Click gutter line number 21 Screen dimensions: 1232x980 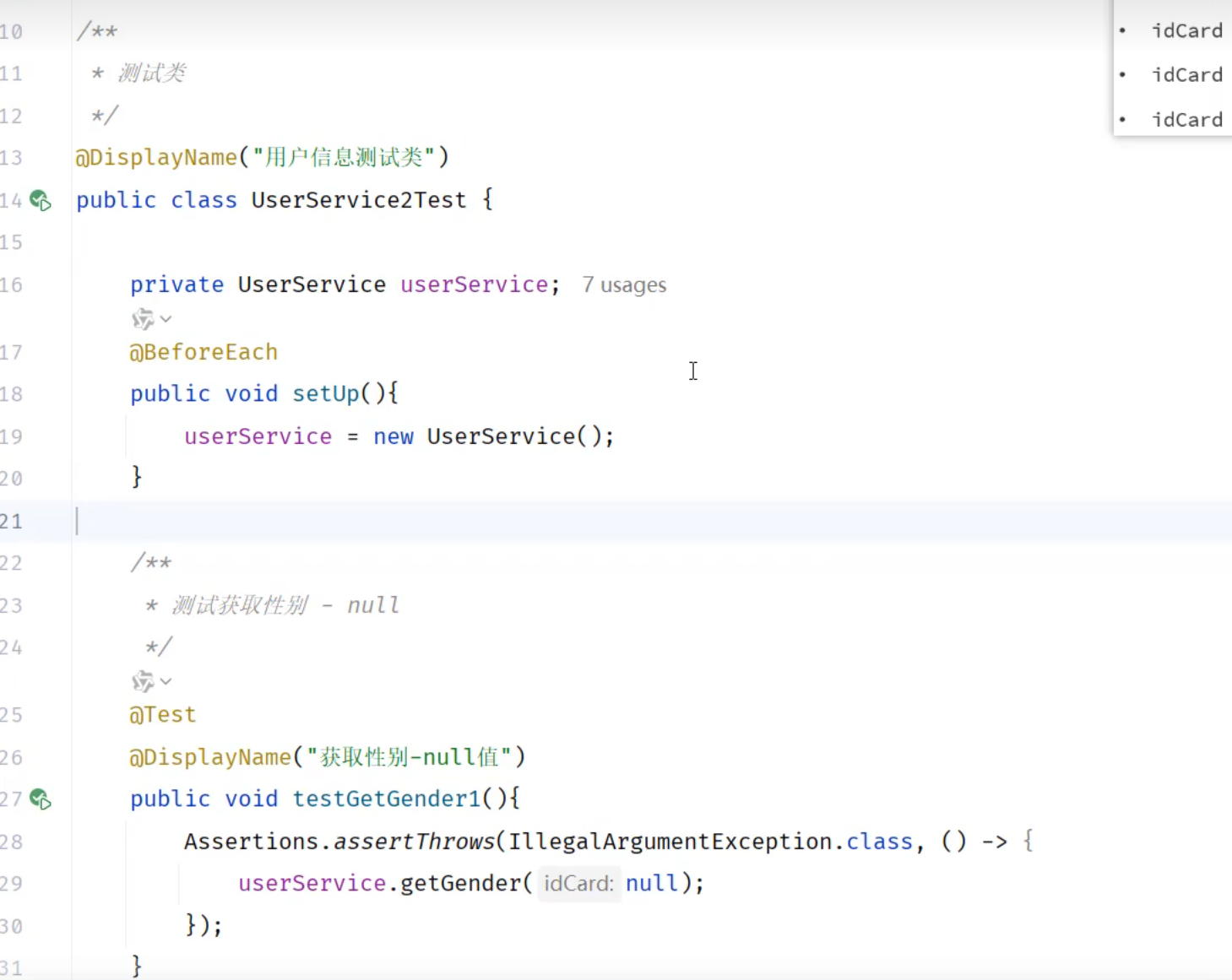tap(12, 521)
